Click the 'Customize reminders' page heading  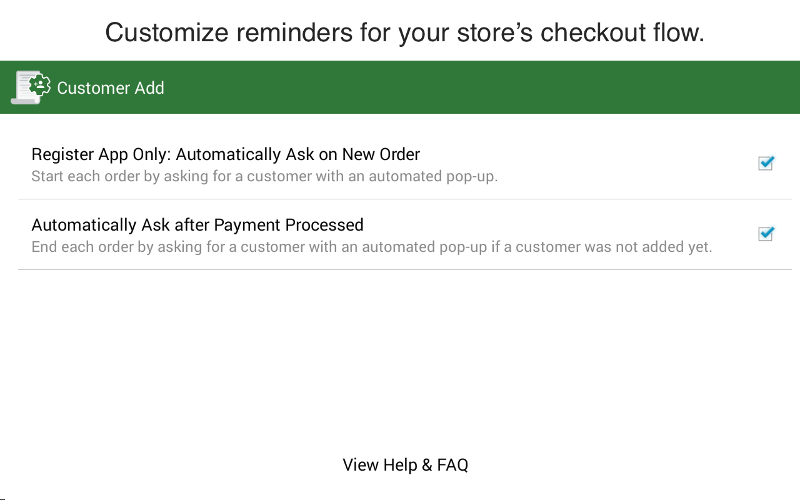[405, 33]
